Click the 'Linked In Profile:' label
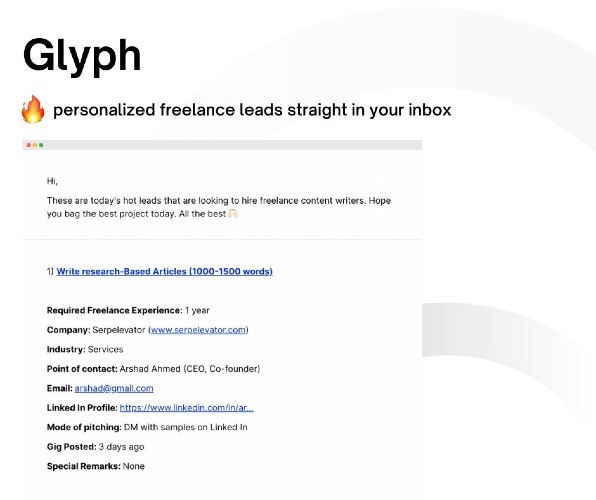Viewport: 596px width, 500px height. (82, 408)
